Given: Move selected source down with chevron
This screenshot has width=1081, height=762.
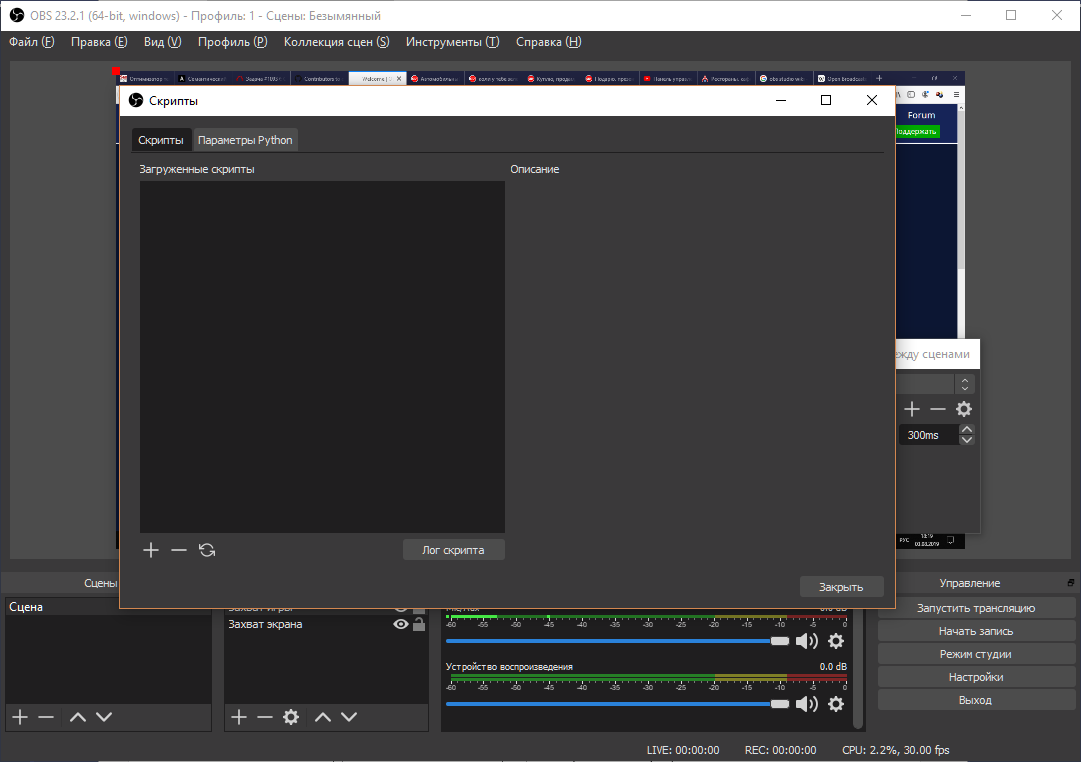Looking at the screenshot, I should pyautogui.click(x=349, y=717).
